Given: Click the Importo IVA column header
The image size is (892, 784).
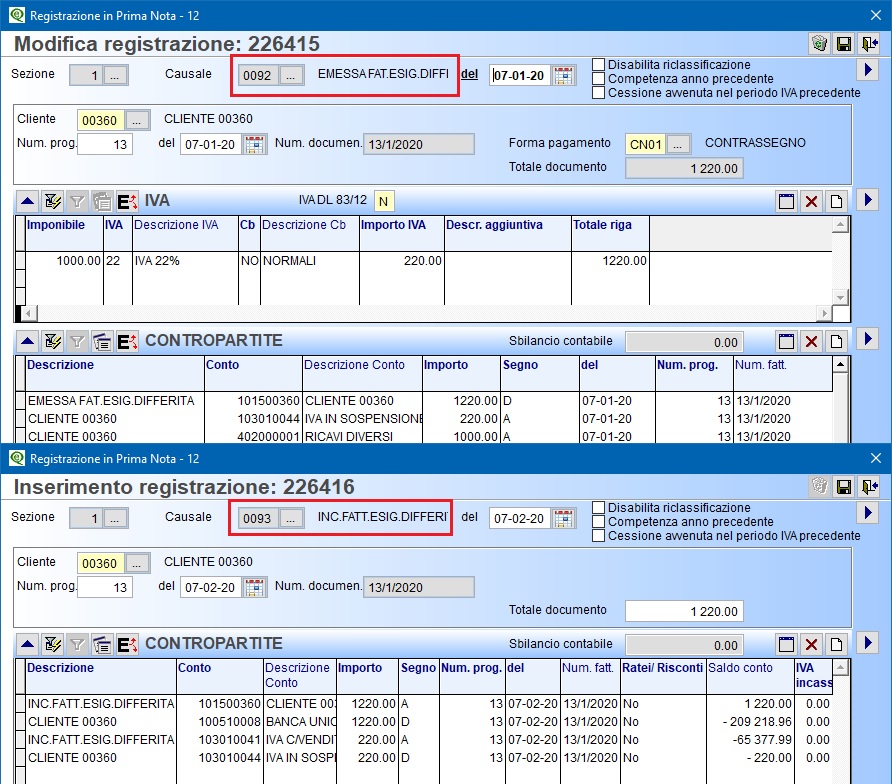Looking at the screenshot, I should pos(400,225).
